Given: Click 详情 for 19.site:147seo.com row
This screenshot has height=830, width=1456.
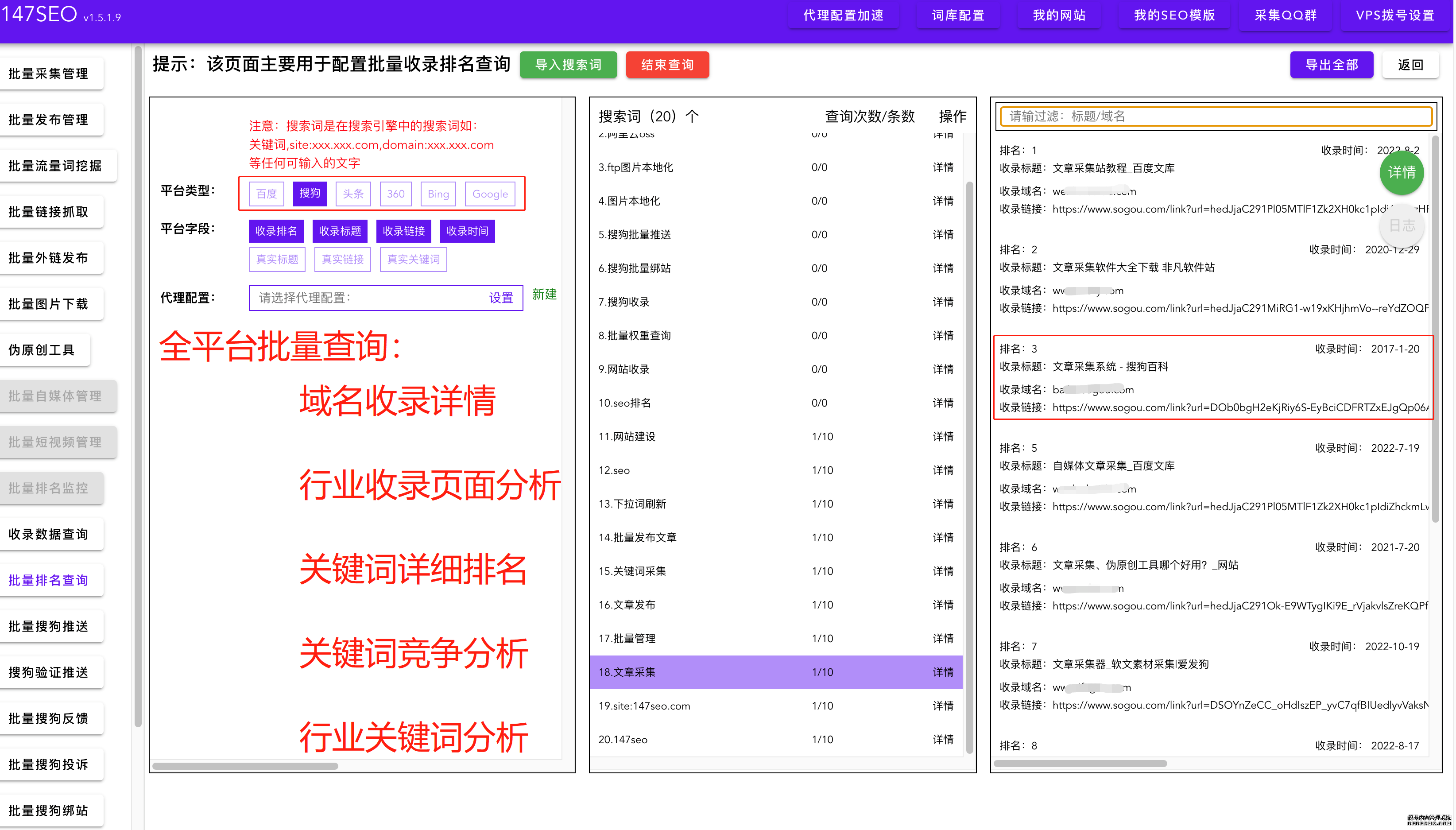Looking at the screenshot, I should pyautogui.click(x=943, y=706).
